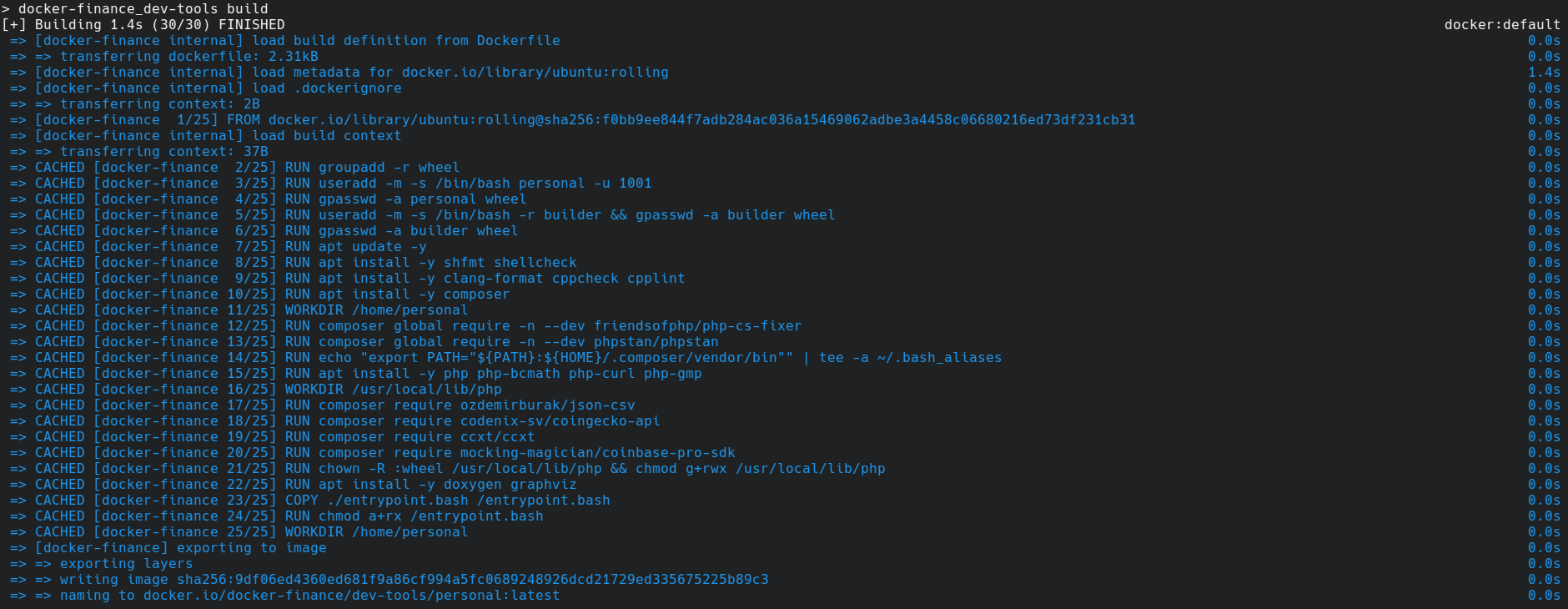Click the 'writing image sha256' hash line
This screenshot has width=1568, height=609.
click(x=414, y=580)
